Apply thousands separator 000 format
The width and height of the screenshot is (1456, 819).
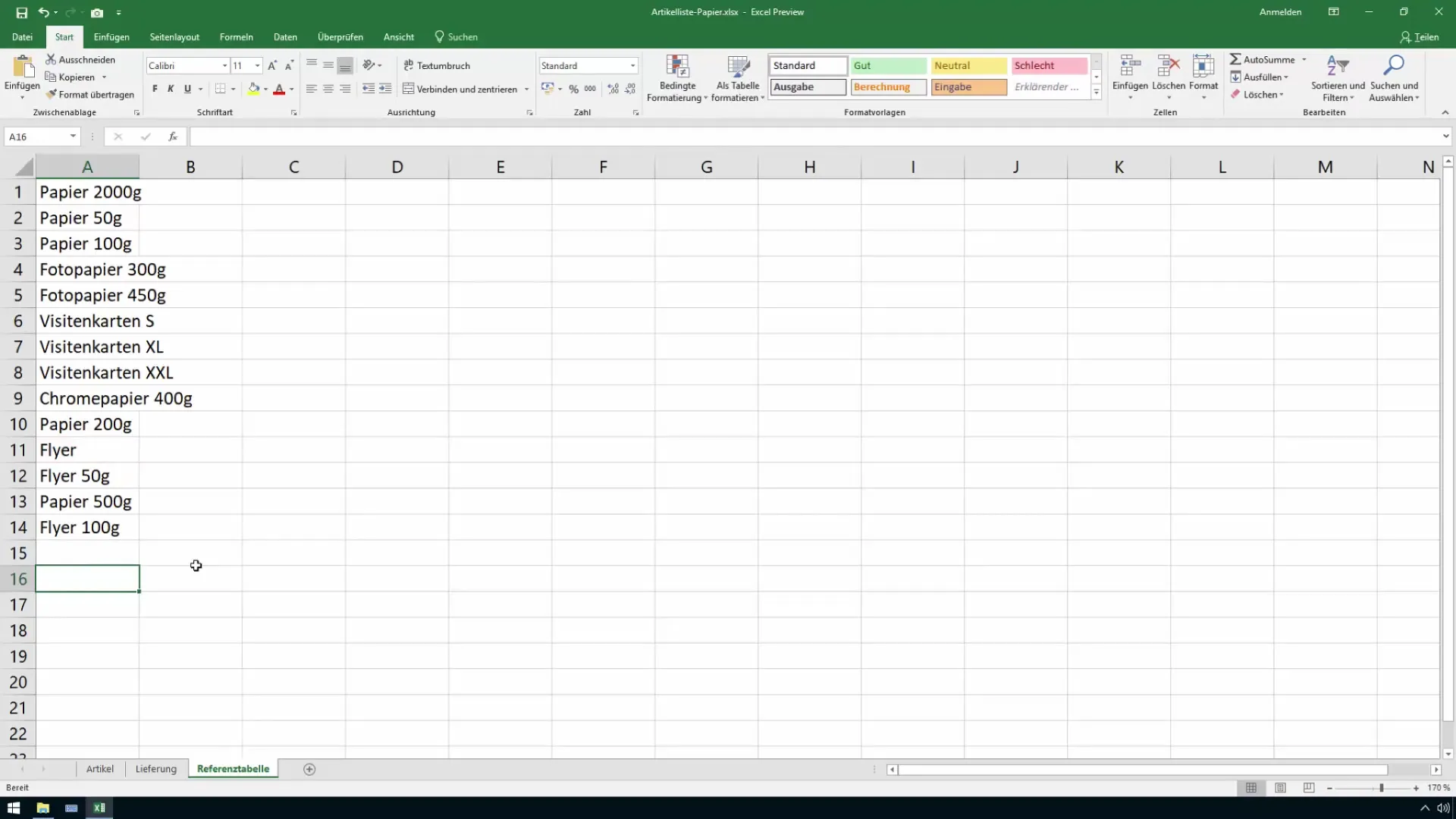[x=590, y=89]
